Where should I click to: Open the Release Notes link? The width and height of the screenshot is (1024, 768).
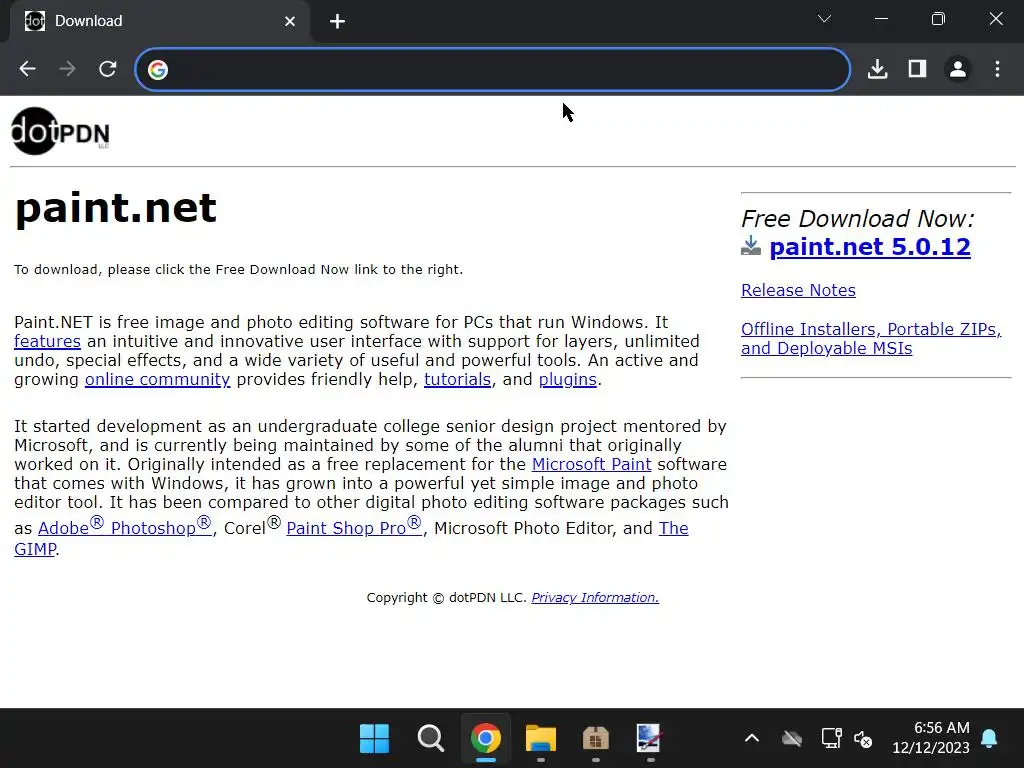click(798, 290)
